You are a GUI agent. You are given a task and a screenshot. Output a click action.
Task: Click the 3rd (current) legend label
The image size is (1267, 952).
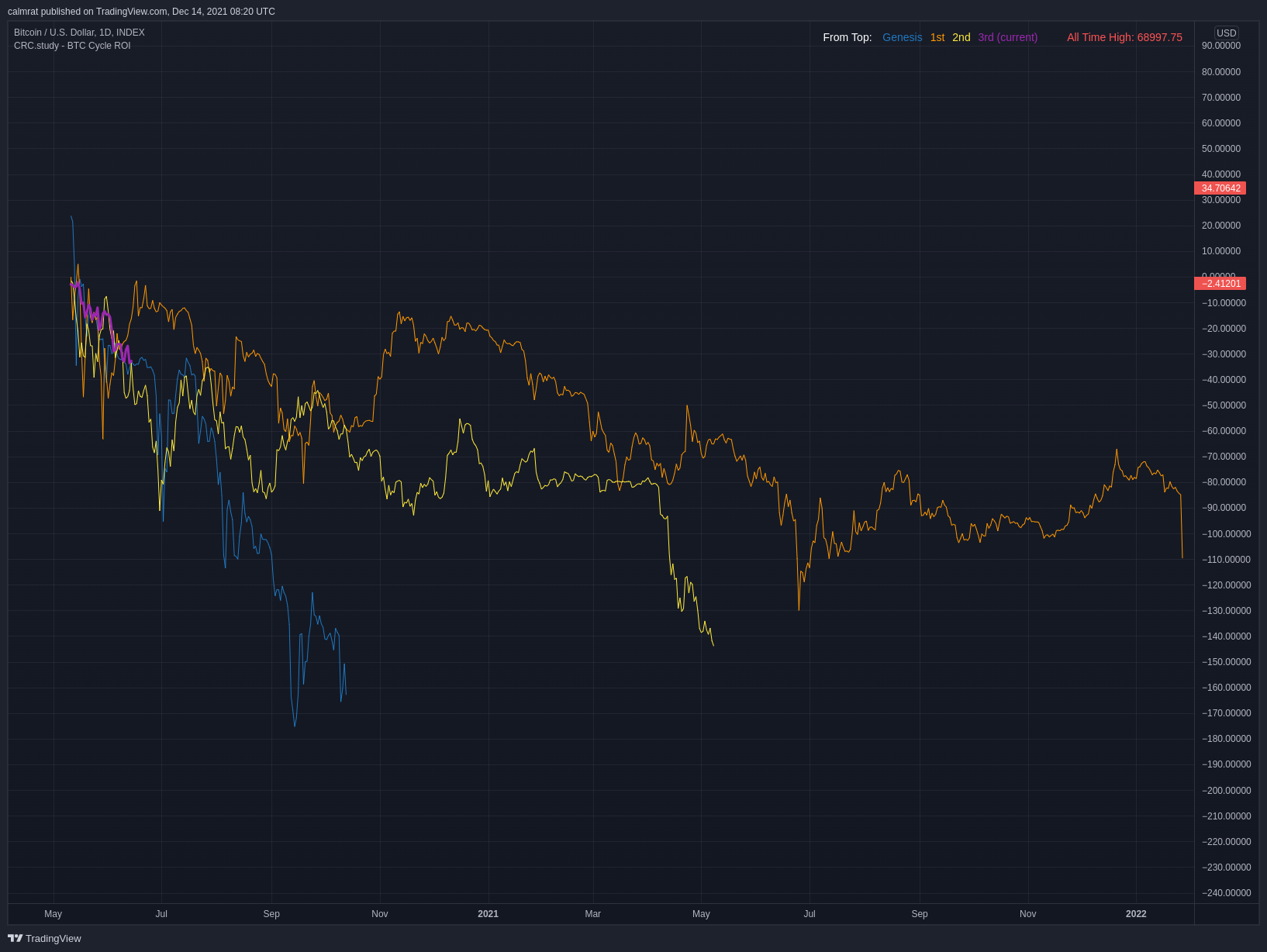1007,37
